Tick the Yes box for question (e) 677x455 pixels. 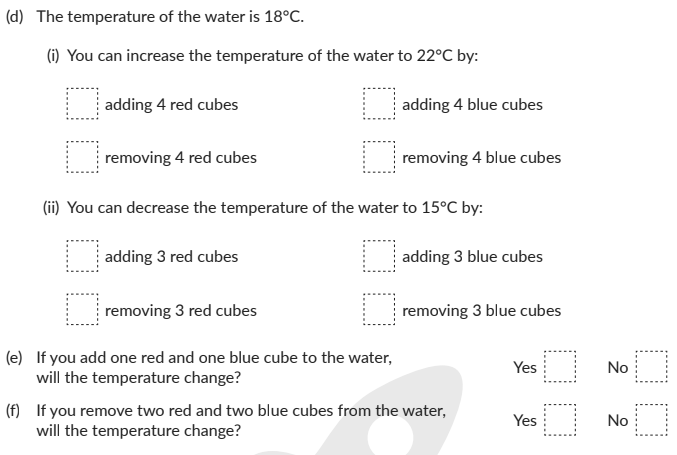[559, 367]
